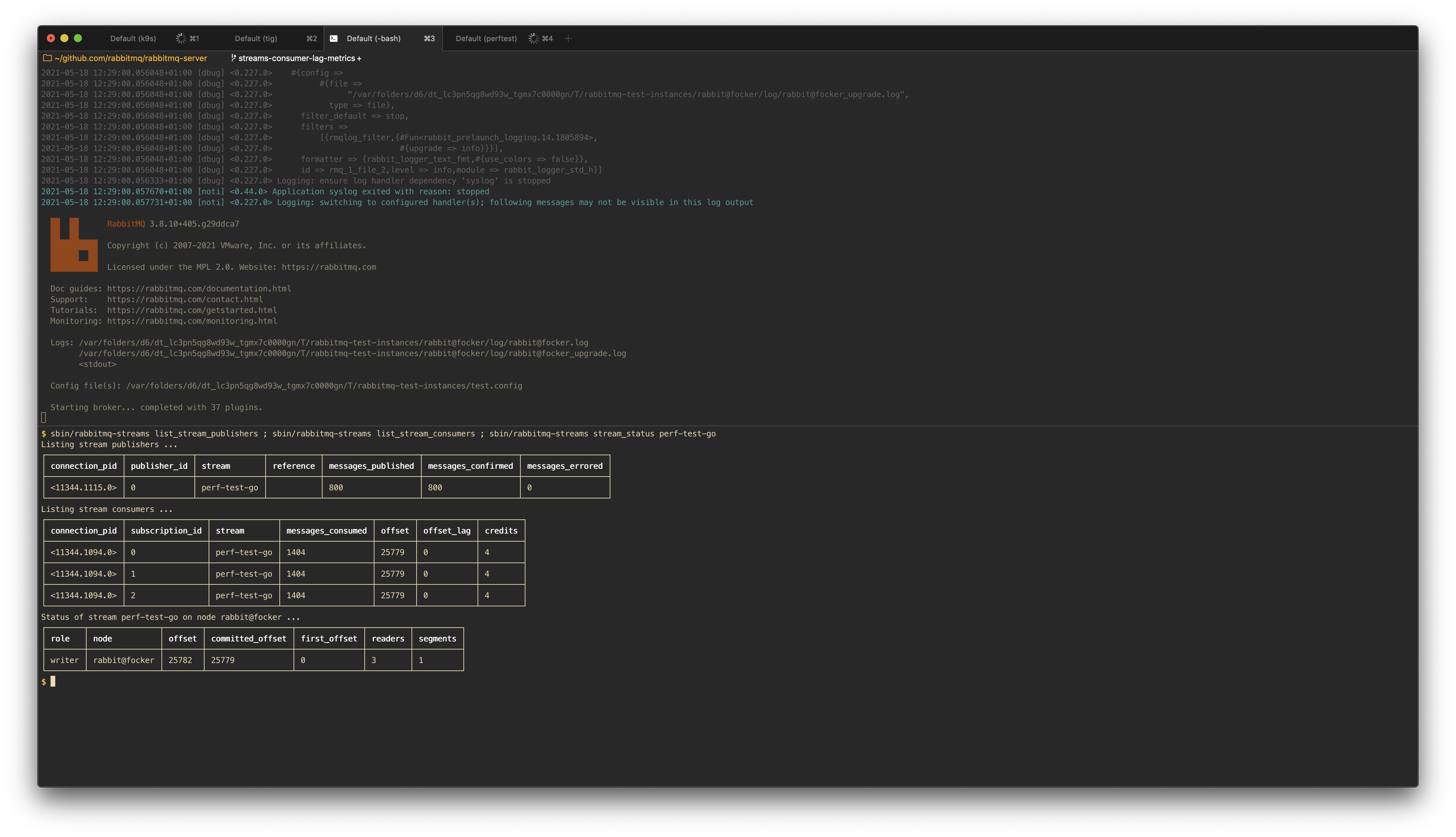
Task: Click the streams-consumer-lag-metrics branch name
Action: pyautogui.click(x=296, y=58)
